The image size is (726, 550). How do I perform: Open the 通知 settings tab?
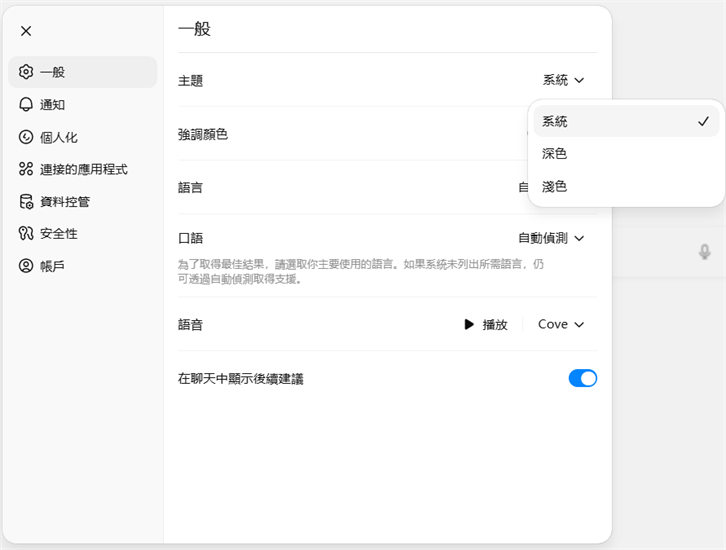point(83,105)
